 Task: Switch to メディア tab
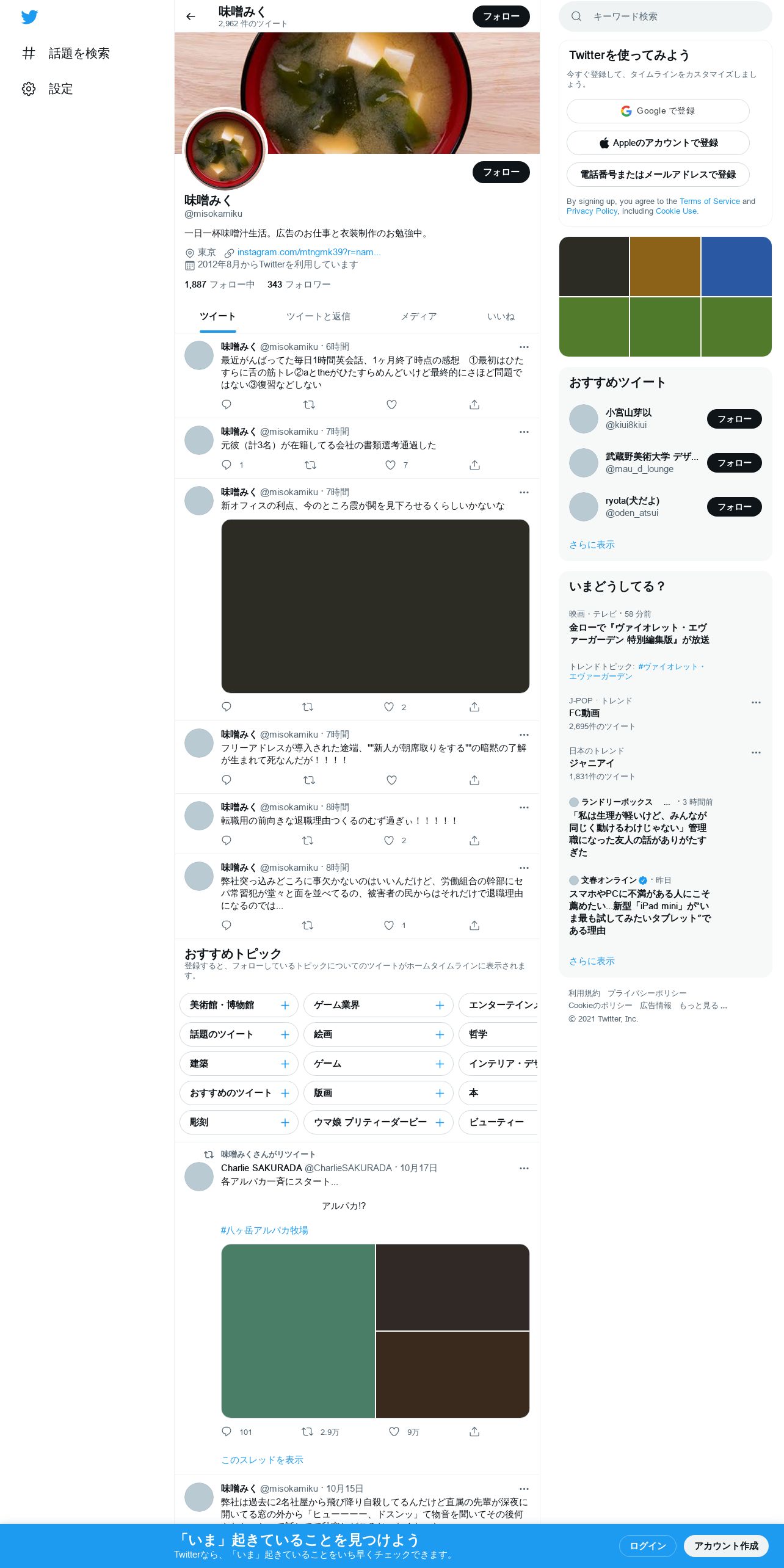point(418,316)
